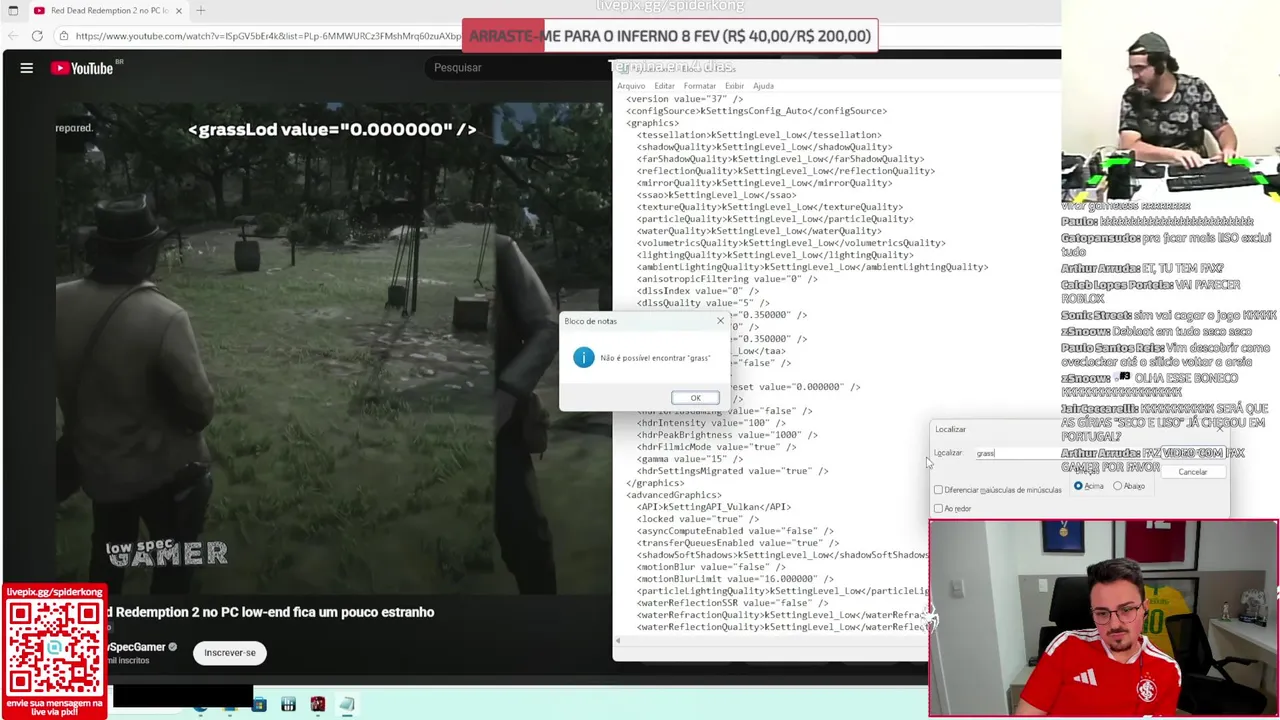The image size is (1280, 720).
Task: Select the Abaixo direction radio button
Action: tap(1118, 486)
